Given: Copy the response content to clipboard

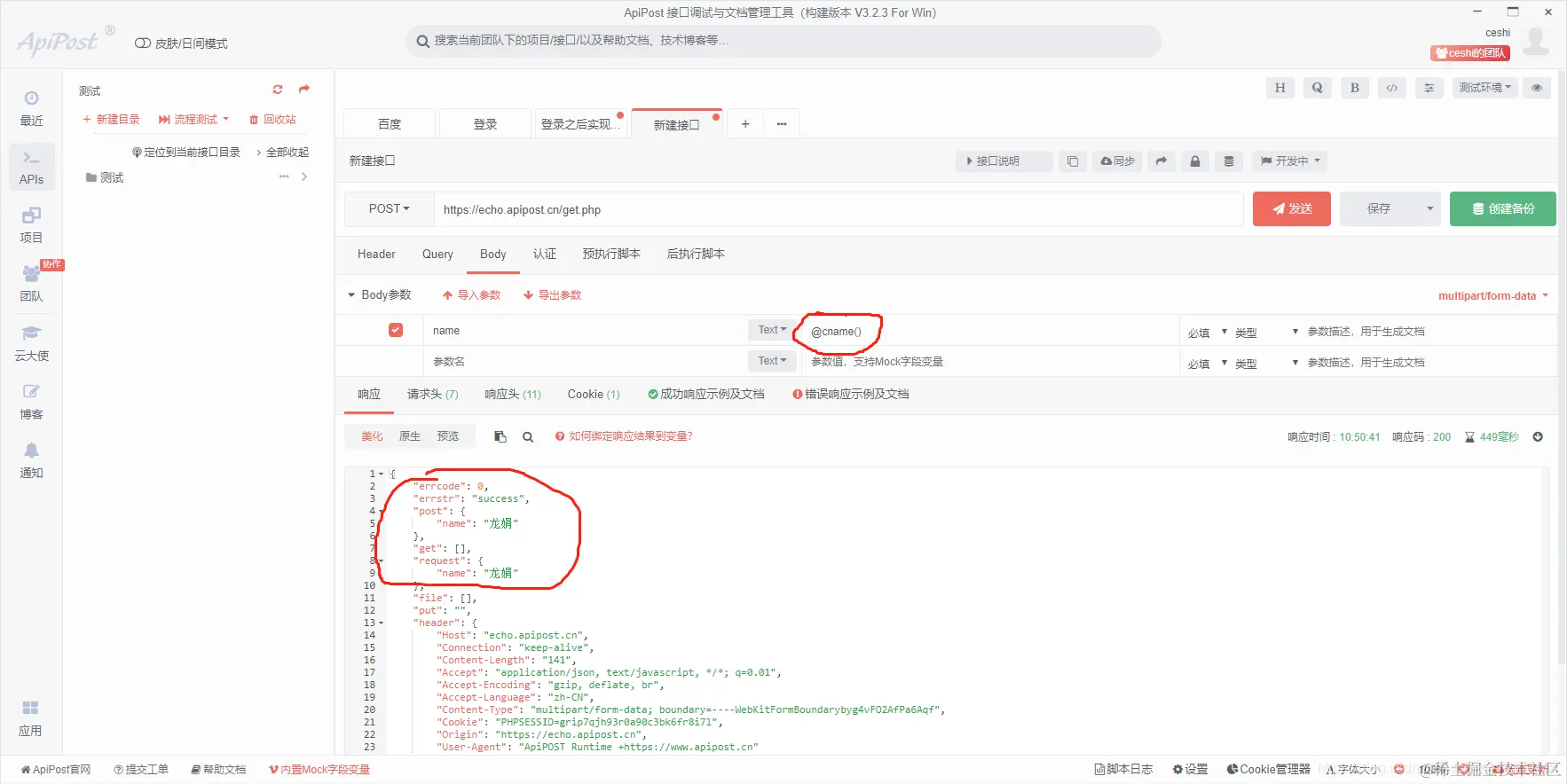Looking at the screenshot, I should (500, 436).
